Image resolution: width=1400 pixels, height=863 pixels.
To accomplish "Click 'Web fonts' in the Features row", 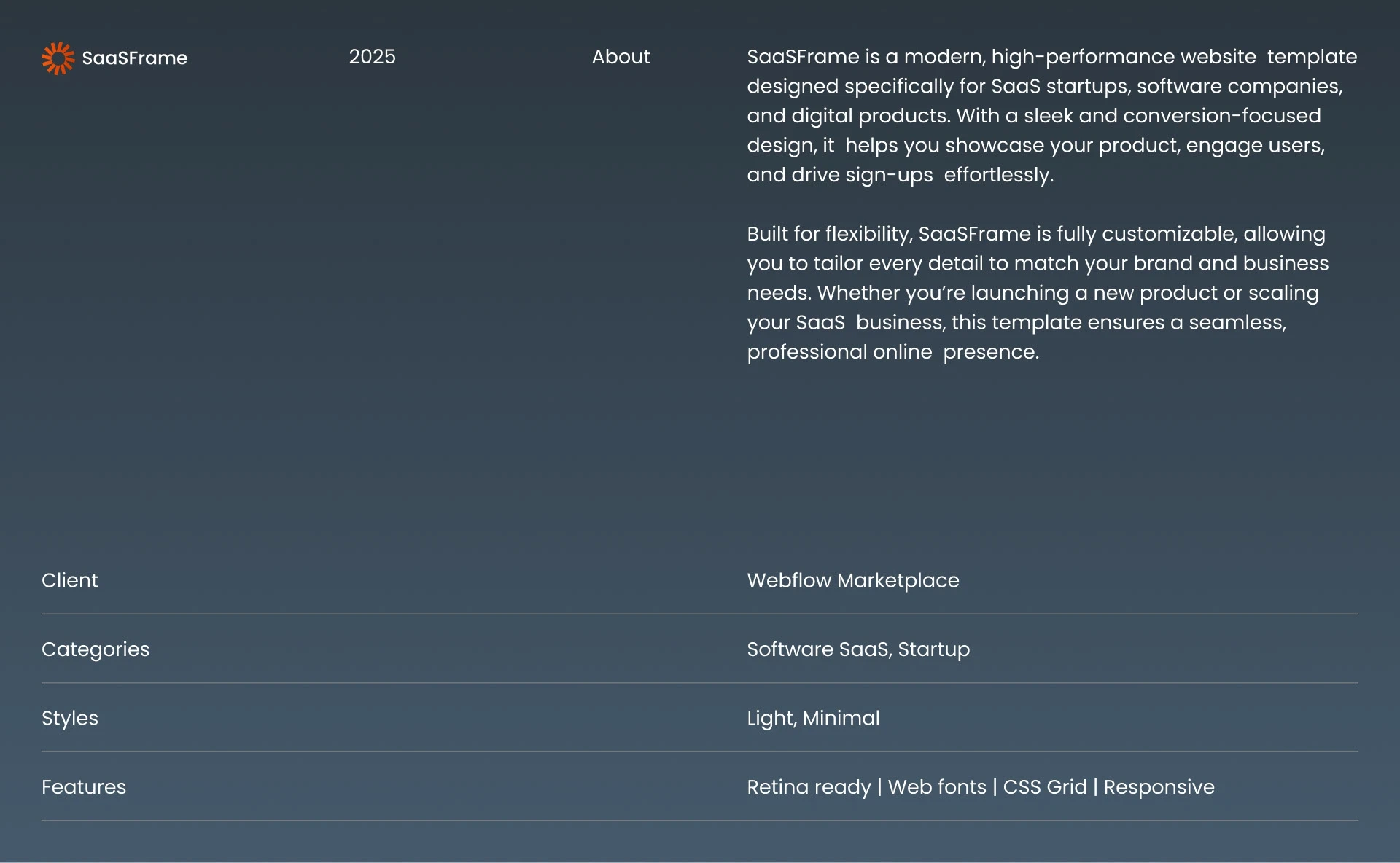I will pyautogui.click(x=937, y=787).
